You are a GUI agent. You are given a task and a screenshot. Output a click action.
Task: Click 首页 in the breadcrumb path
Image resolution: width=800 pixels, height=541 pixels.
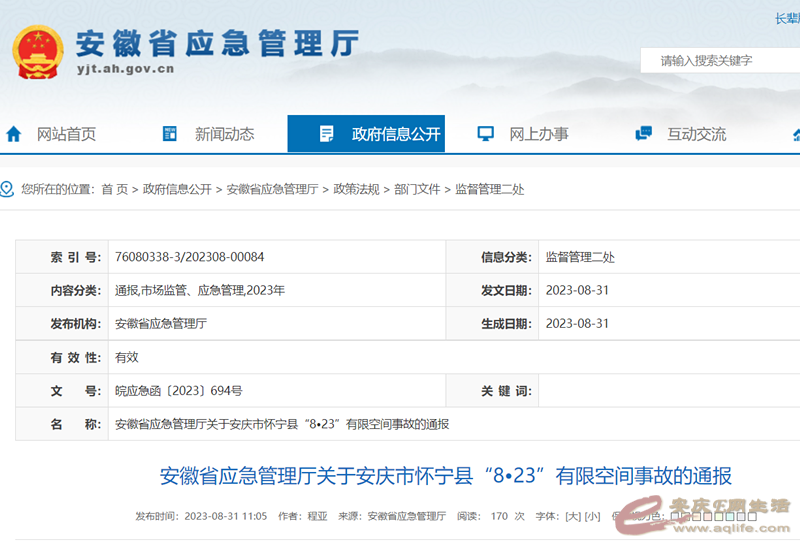114,189
